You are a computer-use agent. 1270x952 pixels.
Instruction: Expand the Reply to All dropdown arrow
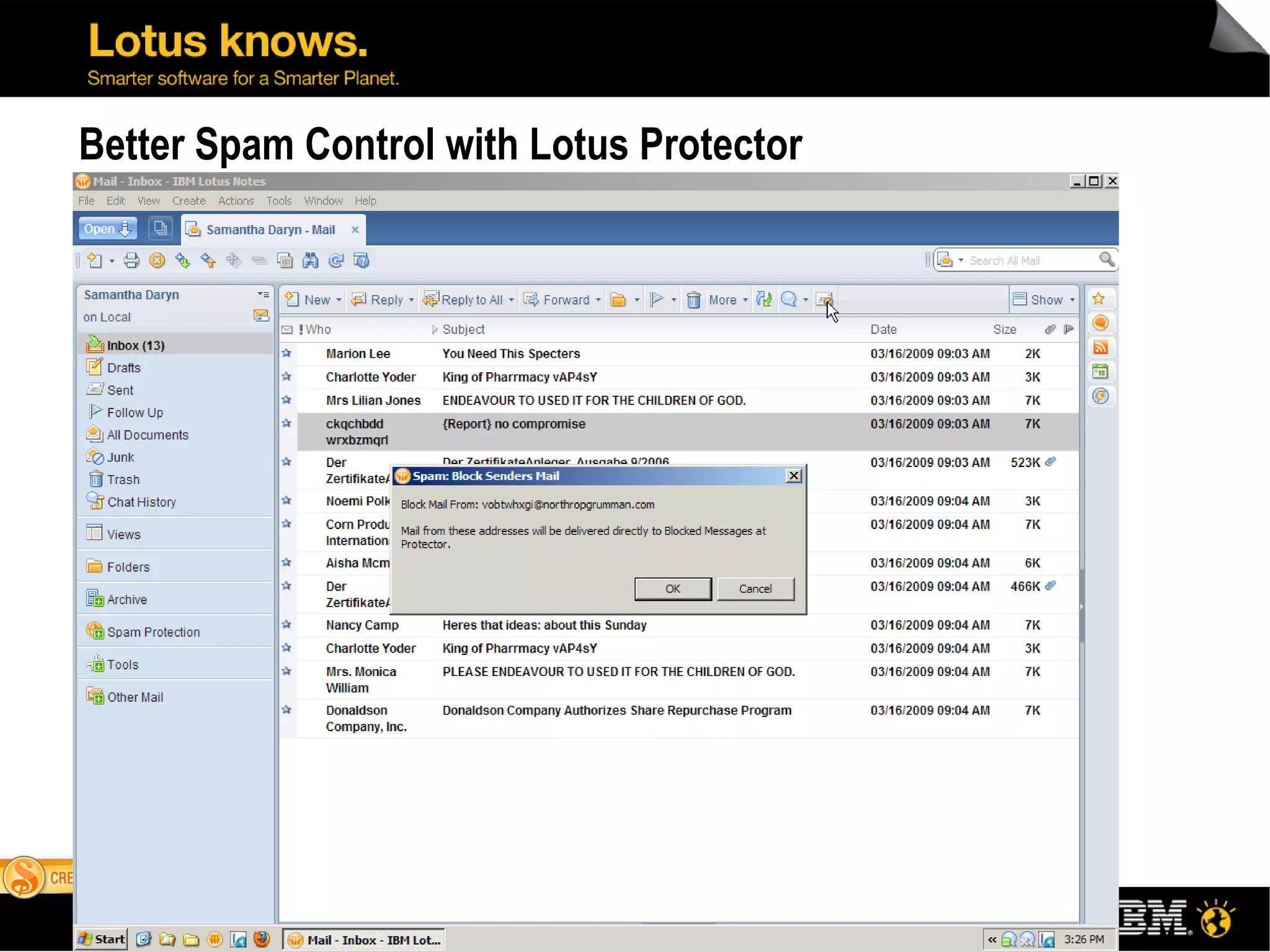click(x=511, y=300)
